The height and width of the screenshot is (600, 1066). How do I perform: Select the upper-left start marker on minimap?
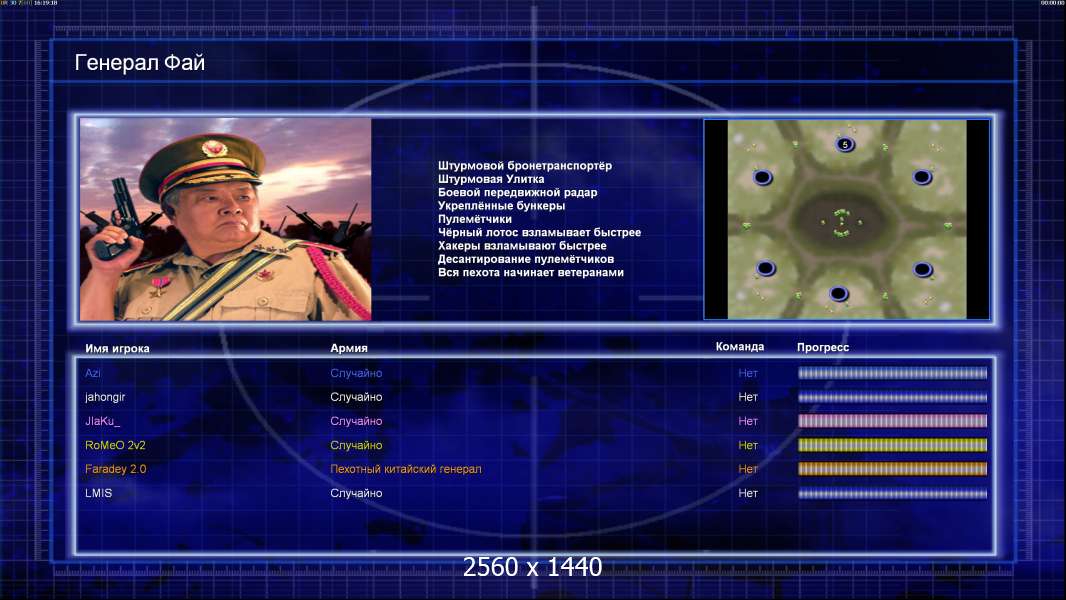click(x=763, y=177)
